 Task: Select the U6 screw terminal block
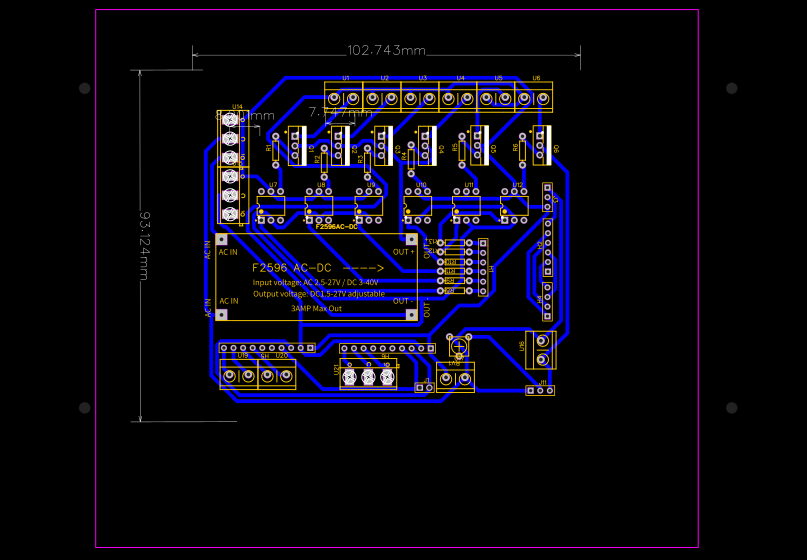coord(534,97)
